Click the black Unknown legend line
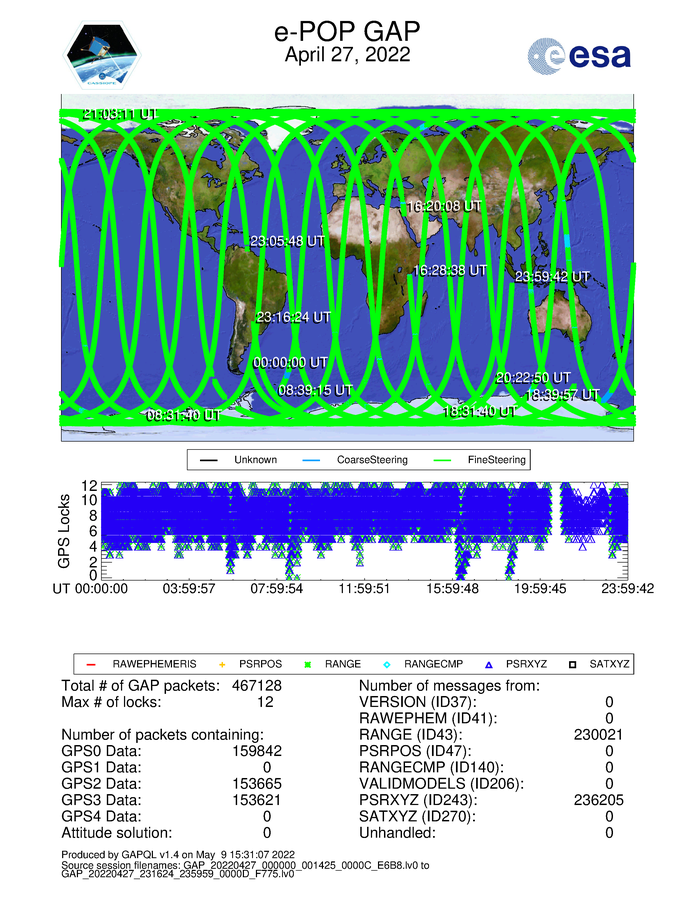This screenshot has height=899, width=695. pyautogui.click(x=210, y=460)
